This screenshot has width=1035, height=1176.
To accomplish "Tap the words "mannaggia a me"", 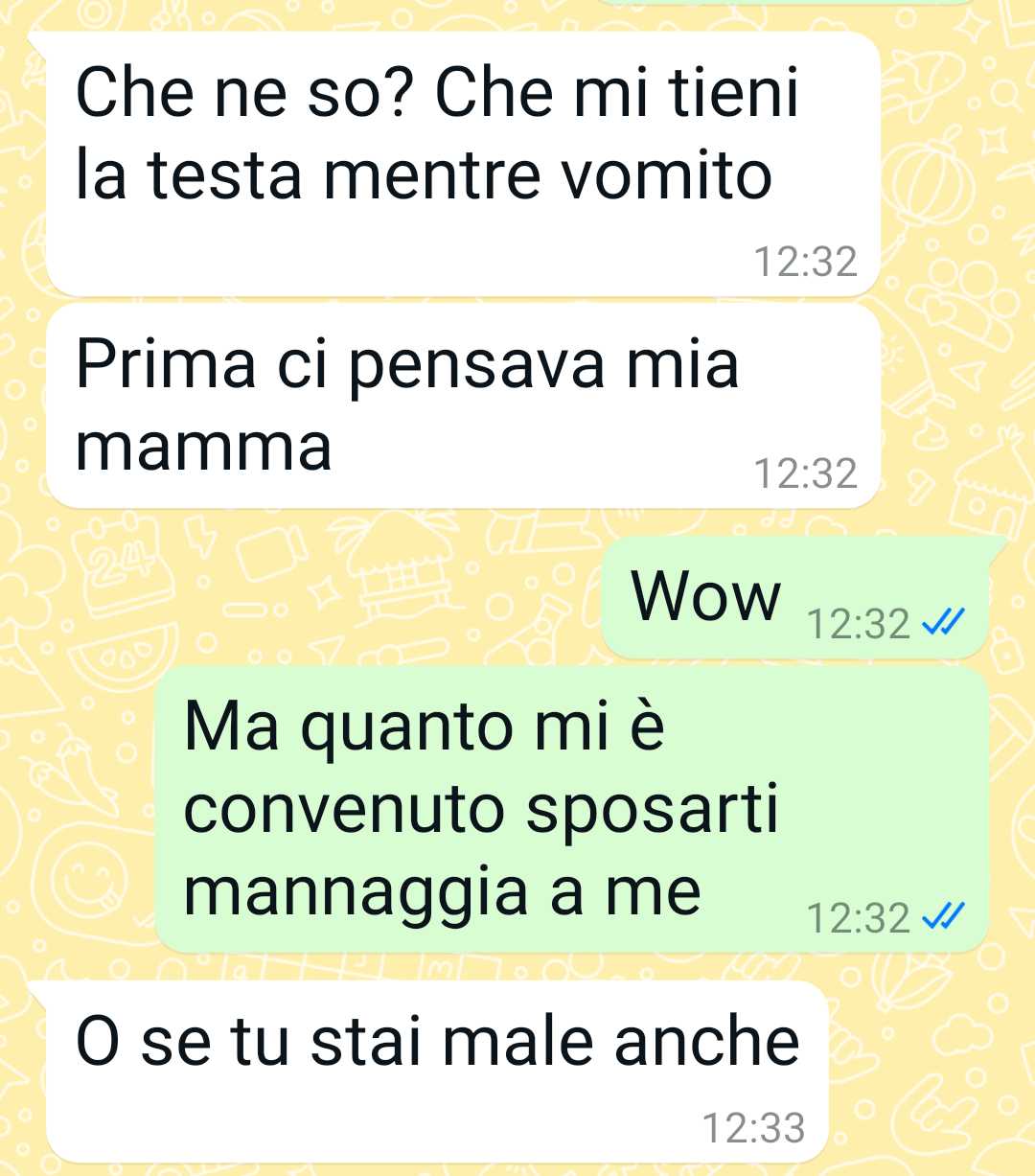I will 442,891.
